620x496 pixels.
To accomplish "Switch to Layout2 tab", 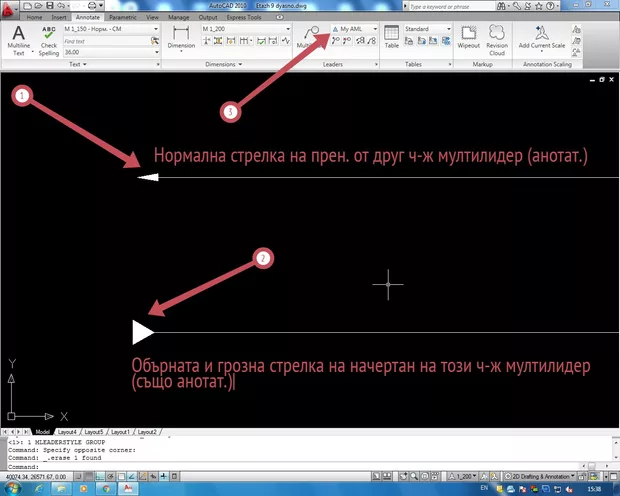I will pos(147,432).
